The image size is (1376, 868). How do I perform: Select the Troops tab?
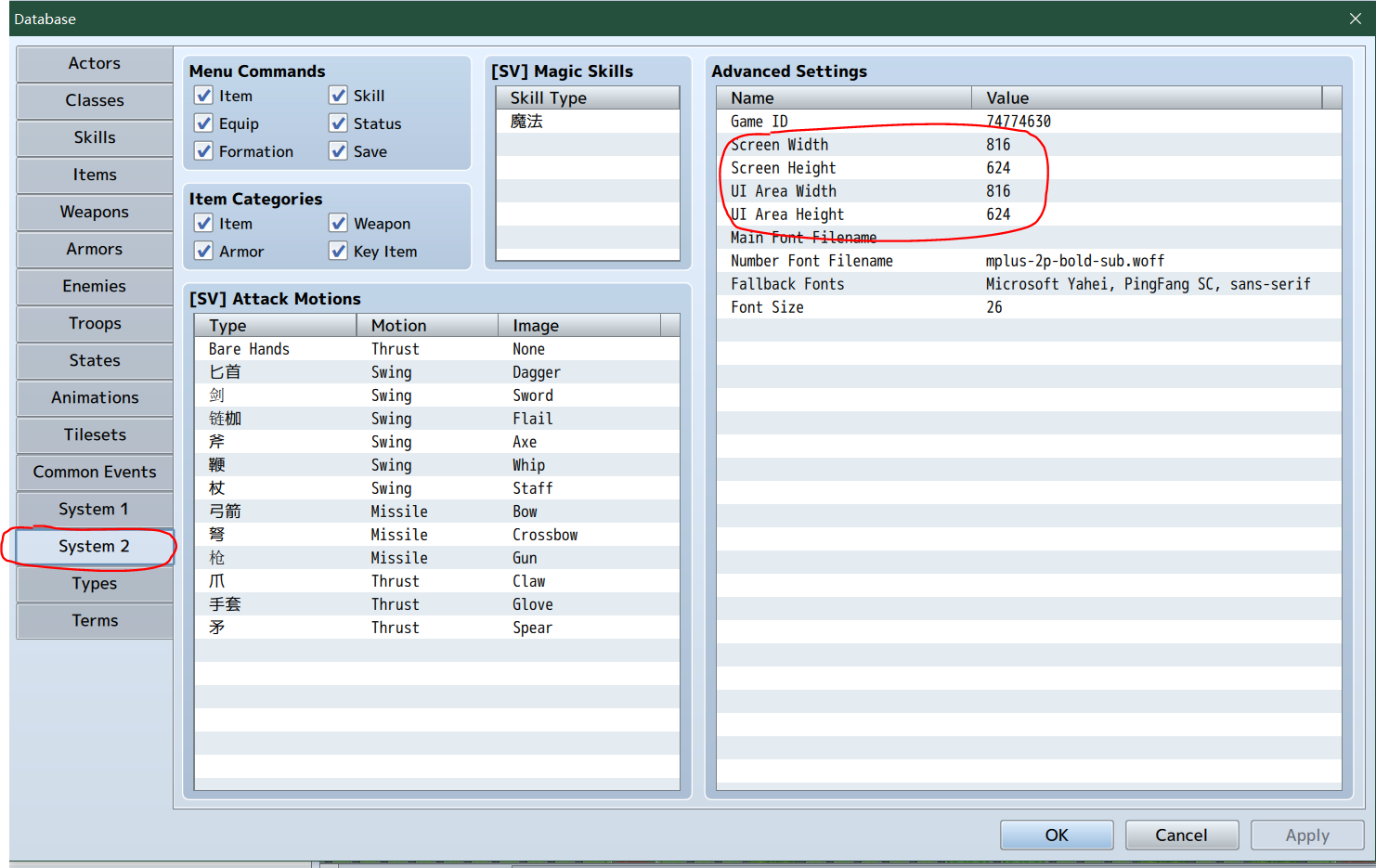tap(95, 323)
